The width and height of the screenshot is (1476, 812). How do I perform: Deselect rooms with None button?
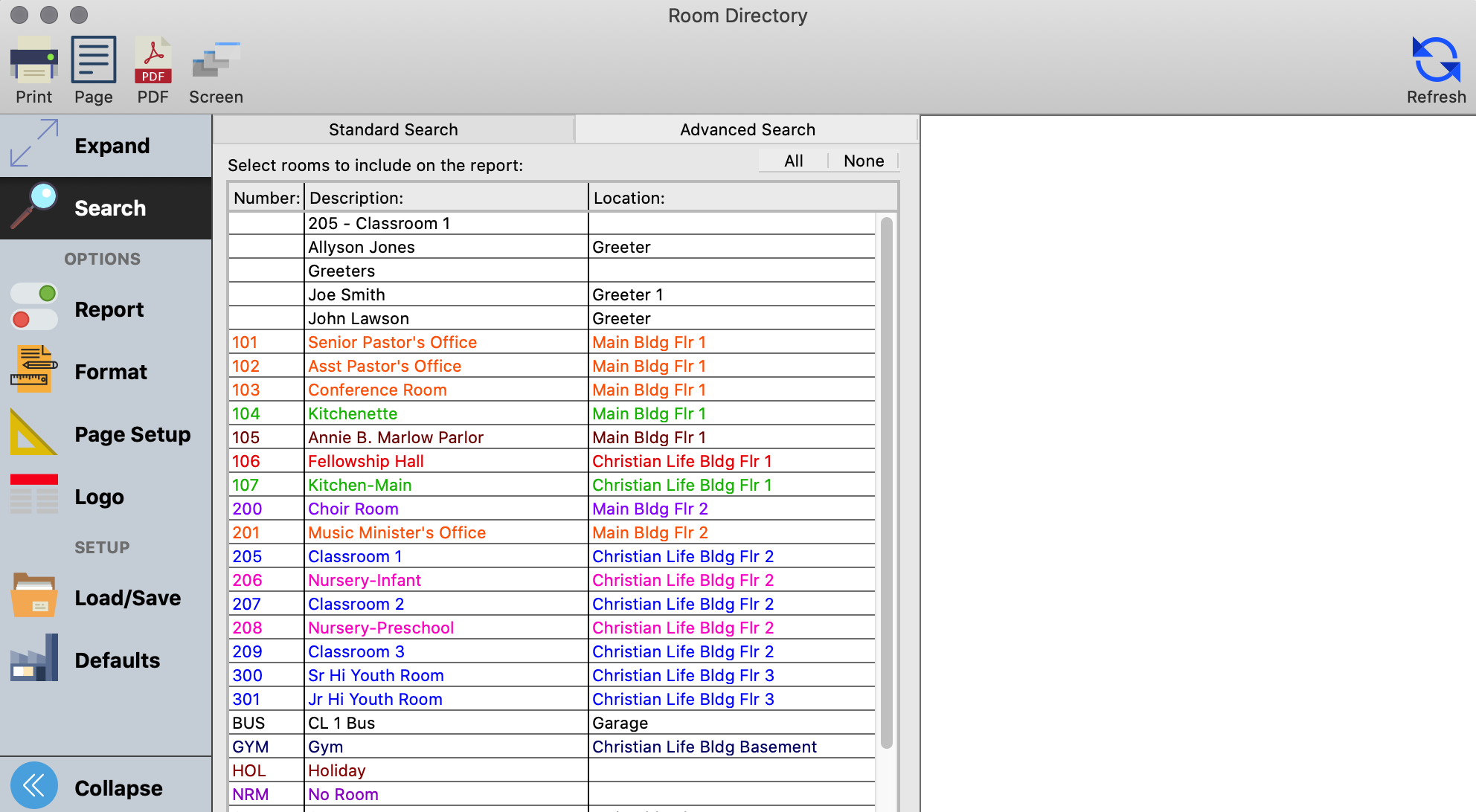coord(863,161)
